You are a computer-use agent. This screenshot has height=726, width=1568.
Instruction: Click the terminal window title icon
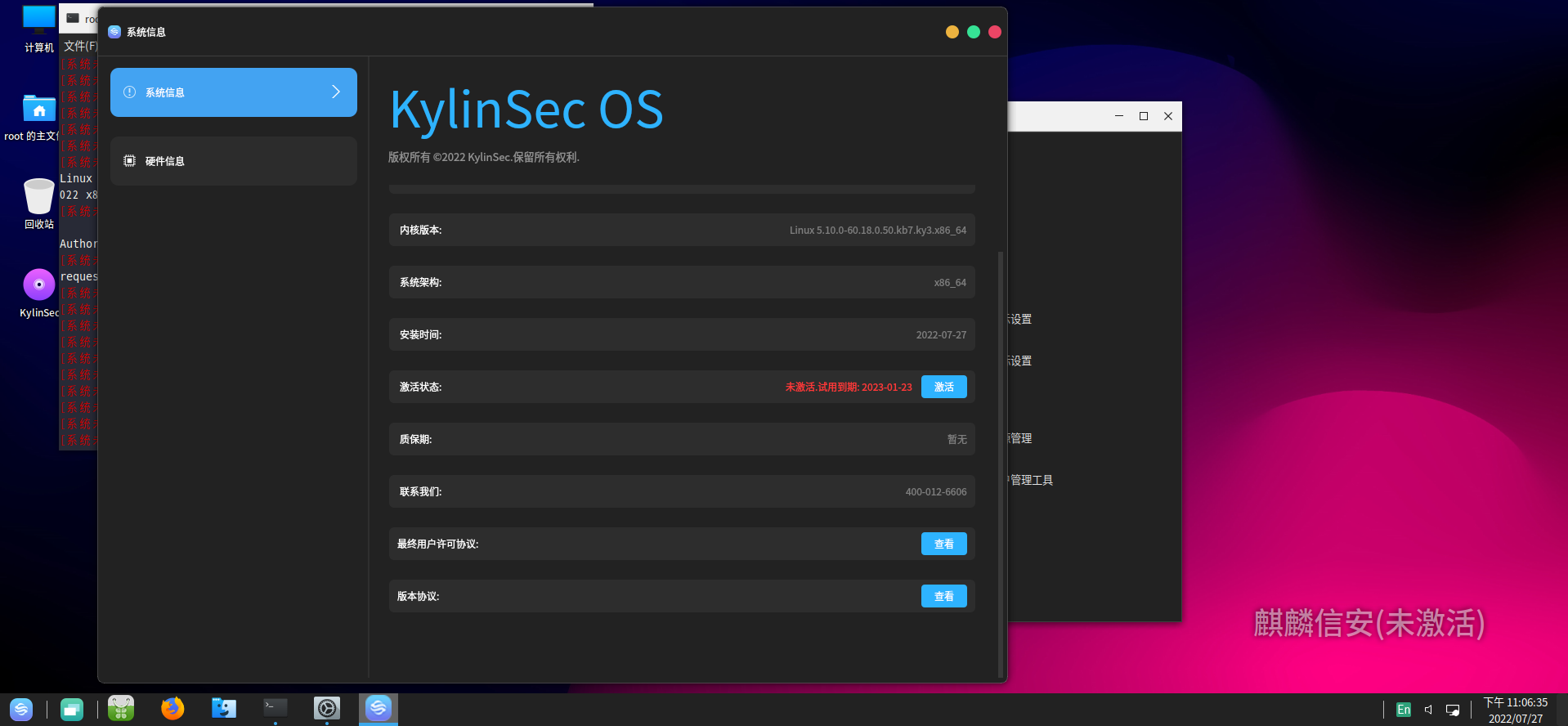coord(73,18)
